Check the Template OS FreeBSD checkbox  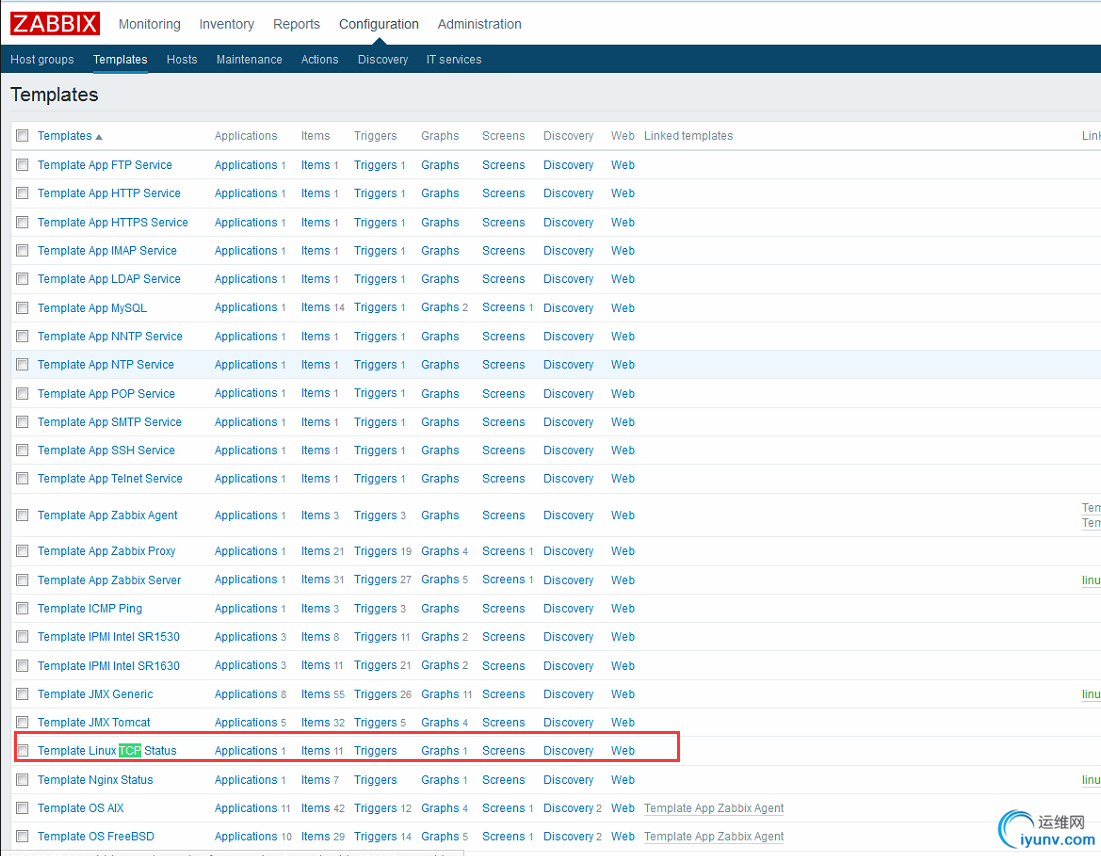point(22,836)
